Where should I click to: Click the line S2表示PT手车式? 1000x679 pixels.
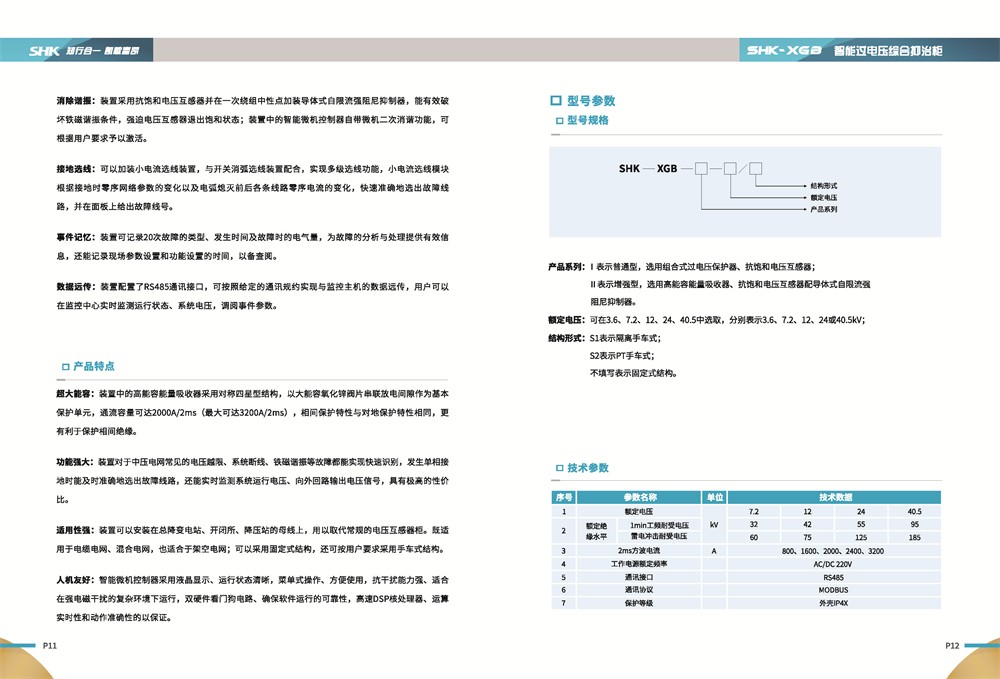pos(622,356)
